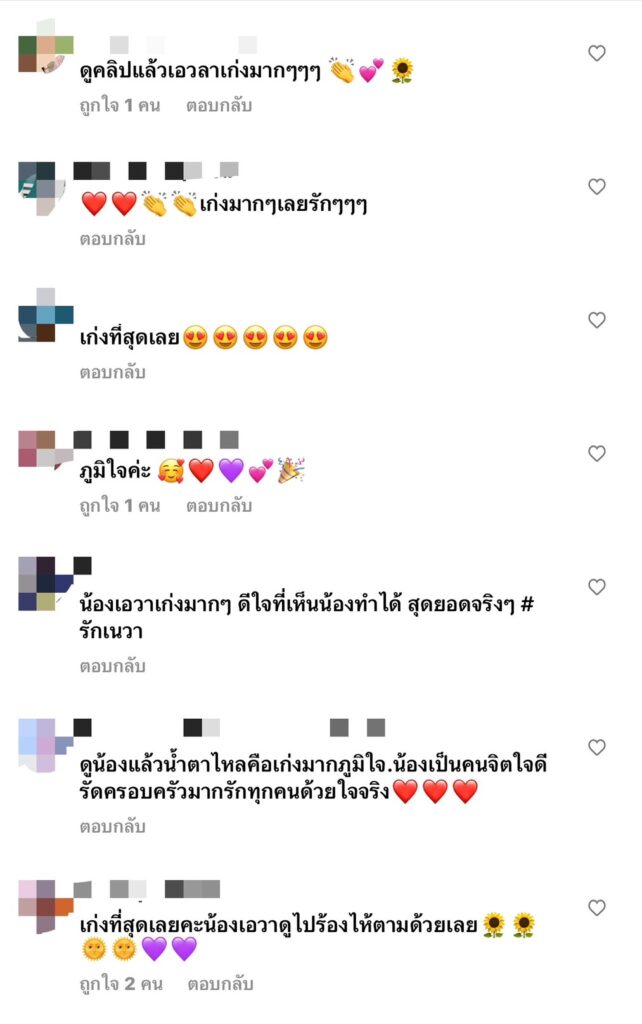The width and height of the screenshot is (642, 1024).
Task: Open 'ถูกใจ 2 คน' likes list
Action: click(121, 984)
